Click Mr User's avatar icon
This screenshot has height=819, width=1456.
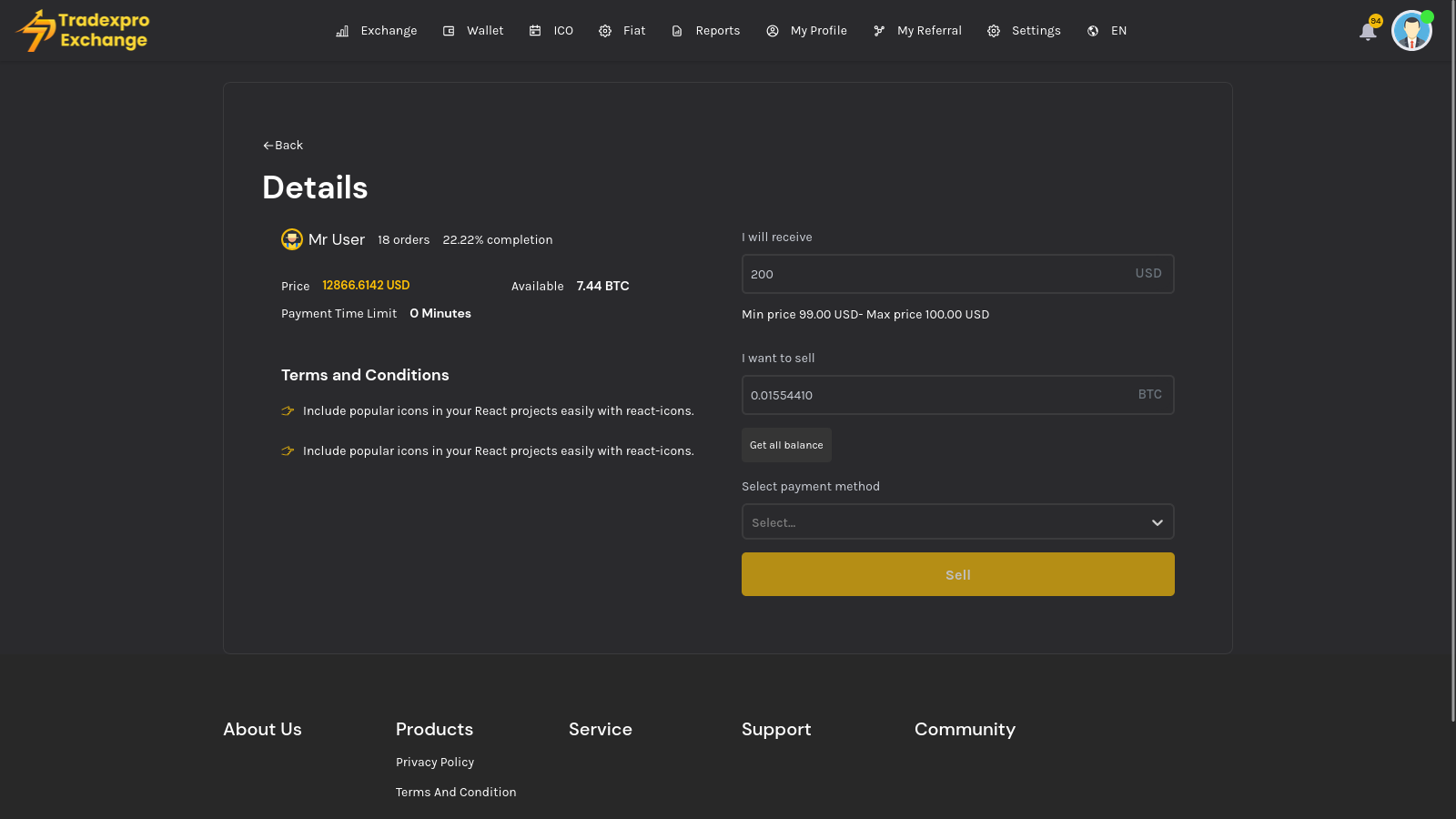point(292,239)
